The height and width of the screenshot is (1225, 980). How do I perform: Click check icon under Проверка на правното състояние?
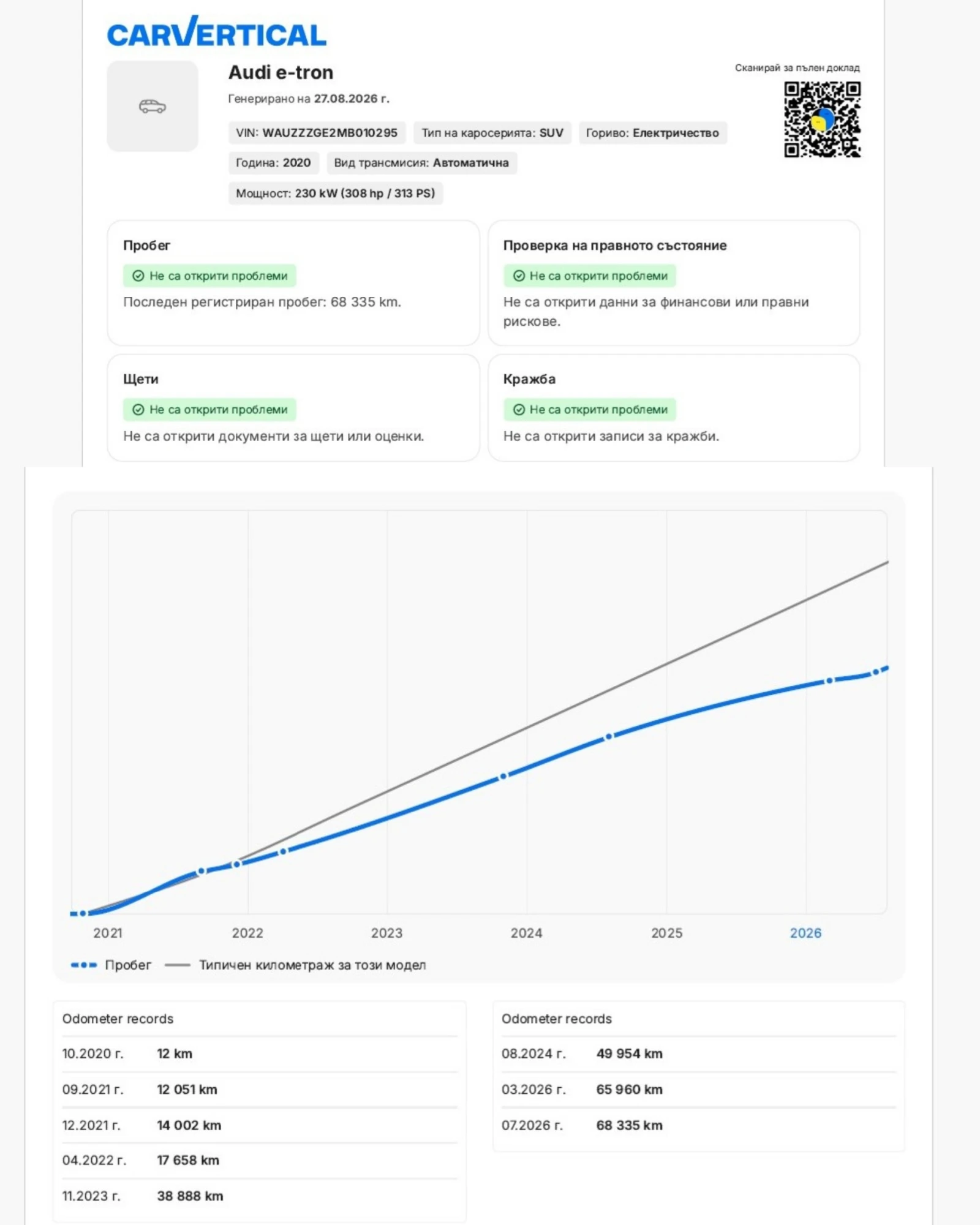point(519,276)
